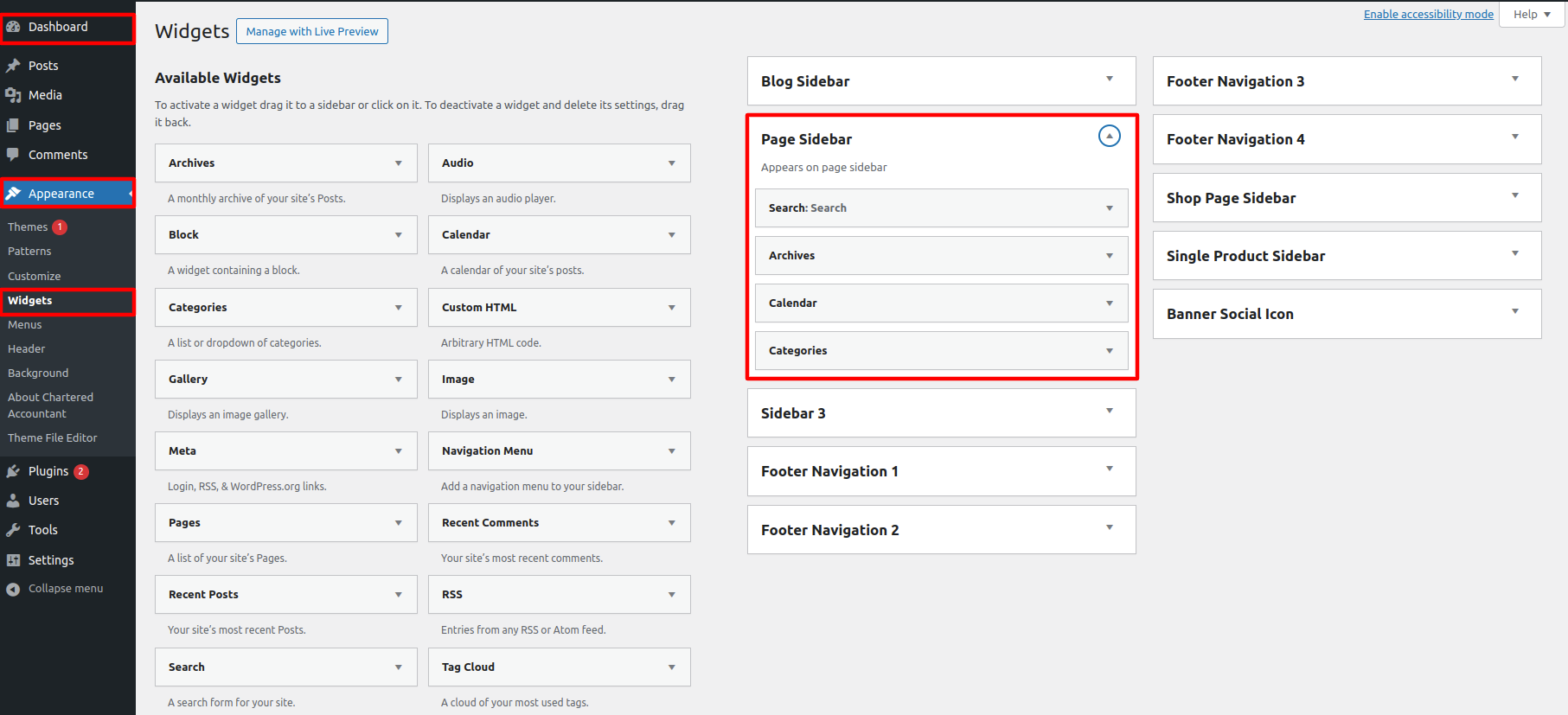This screenshot has width=1568, height=715.
Task: Expand the Shop Page Sidebar area
Action: 1514,195
